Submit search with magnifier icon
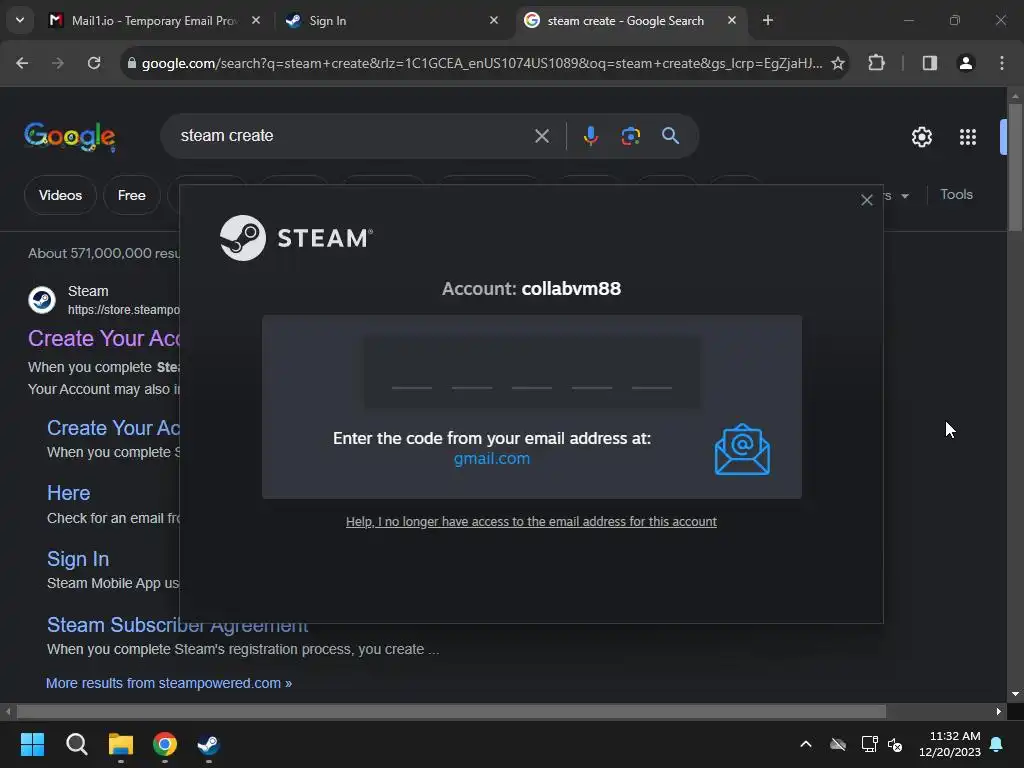The height and width of the screenshot is (768, 1024). [671, 136]
